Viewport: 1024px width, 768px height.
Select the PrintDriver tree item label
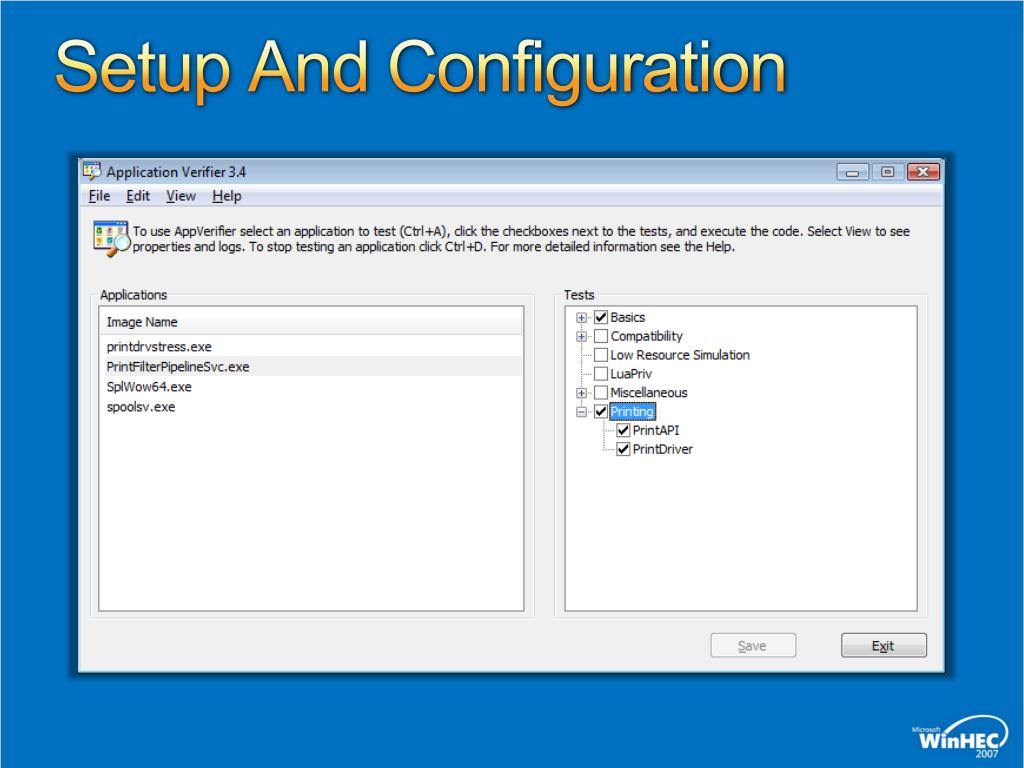coord(663,449)
